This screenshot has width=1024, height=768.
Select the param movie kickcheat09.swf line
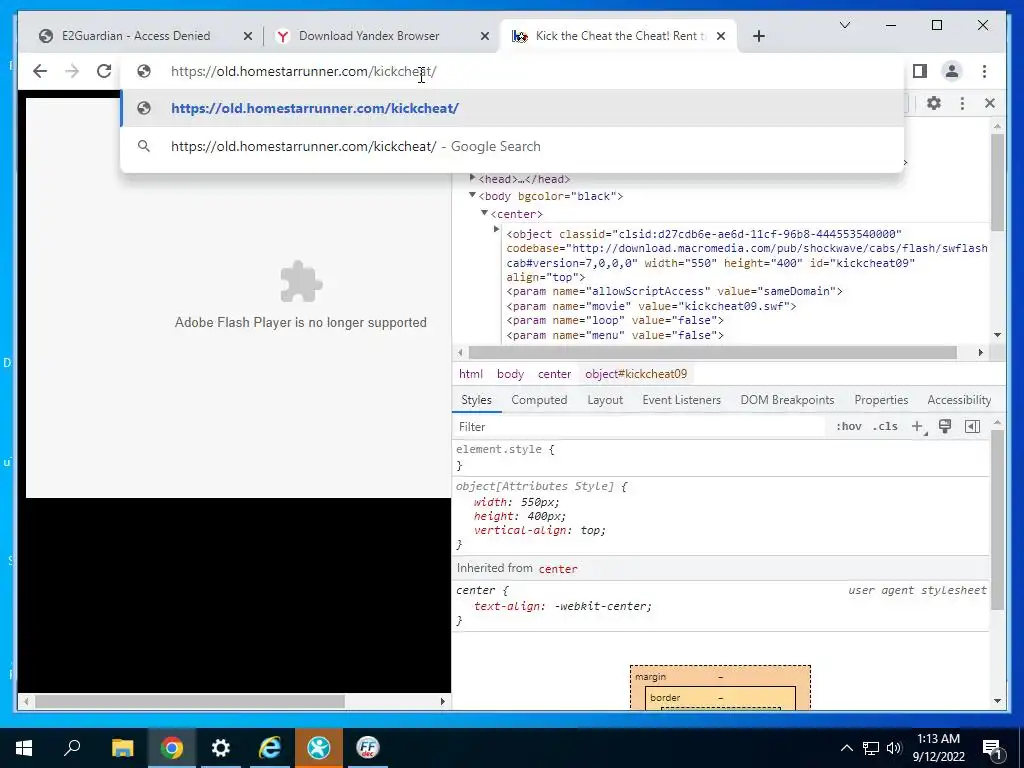click(x=651, y=306)
